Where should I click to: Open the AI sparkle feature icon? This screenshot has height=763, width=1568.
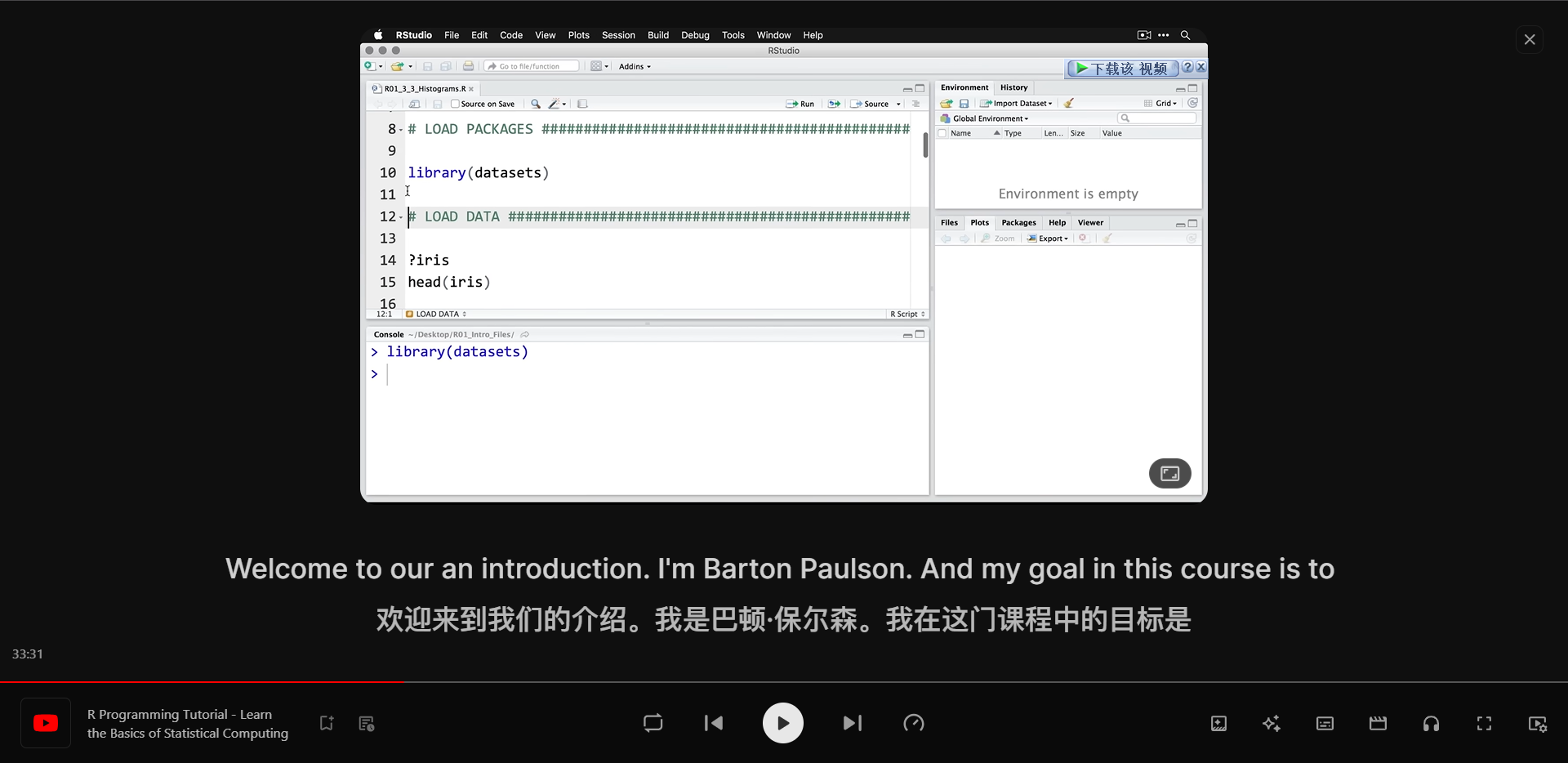[x=1272, y=723]
